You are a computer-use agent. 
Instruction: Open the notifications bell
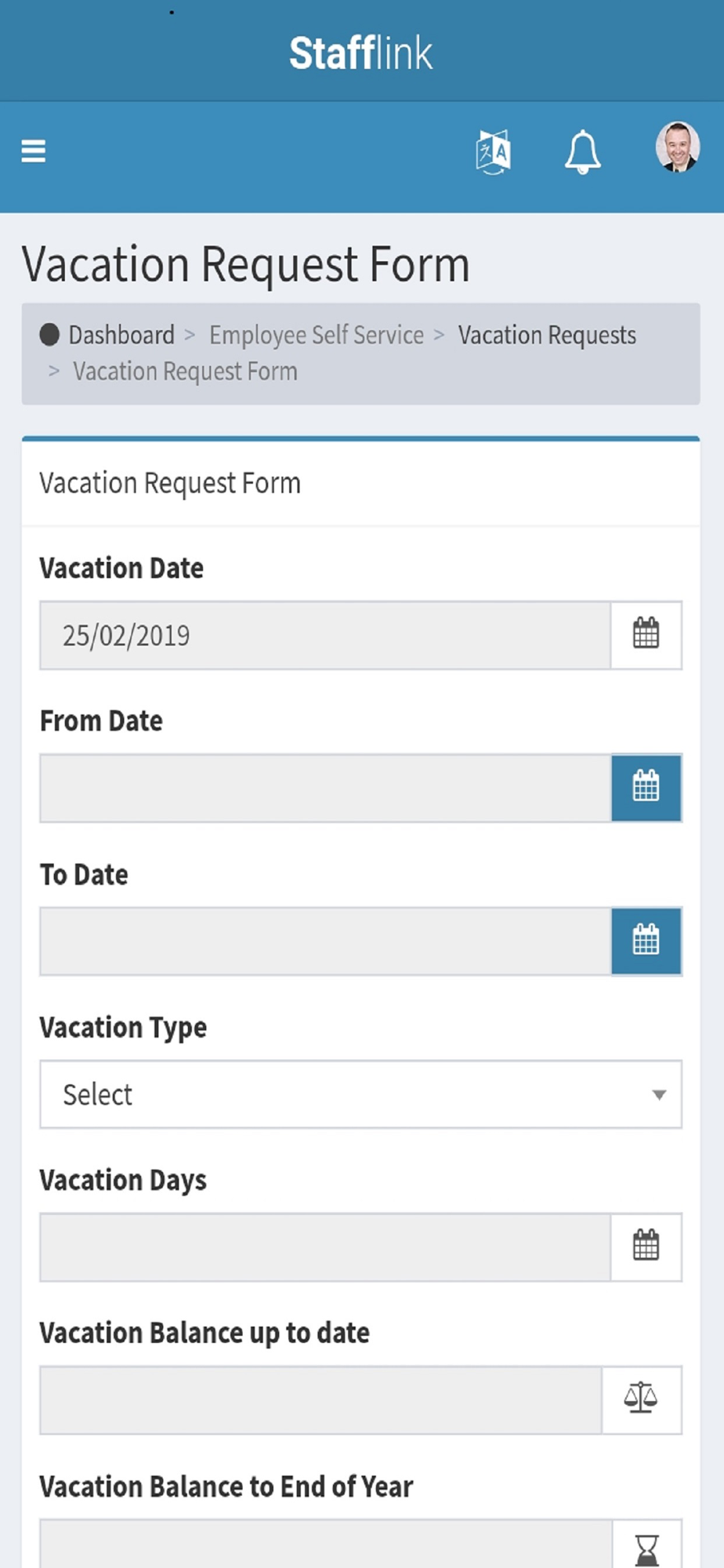pyautogui.click(x=583, y=151)
